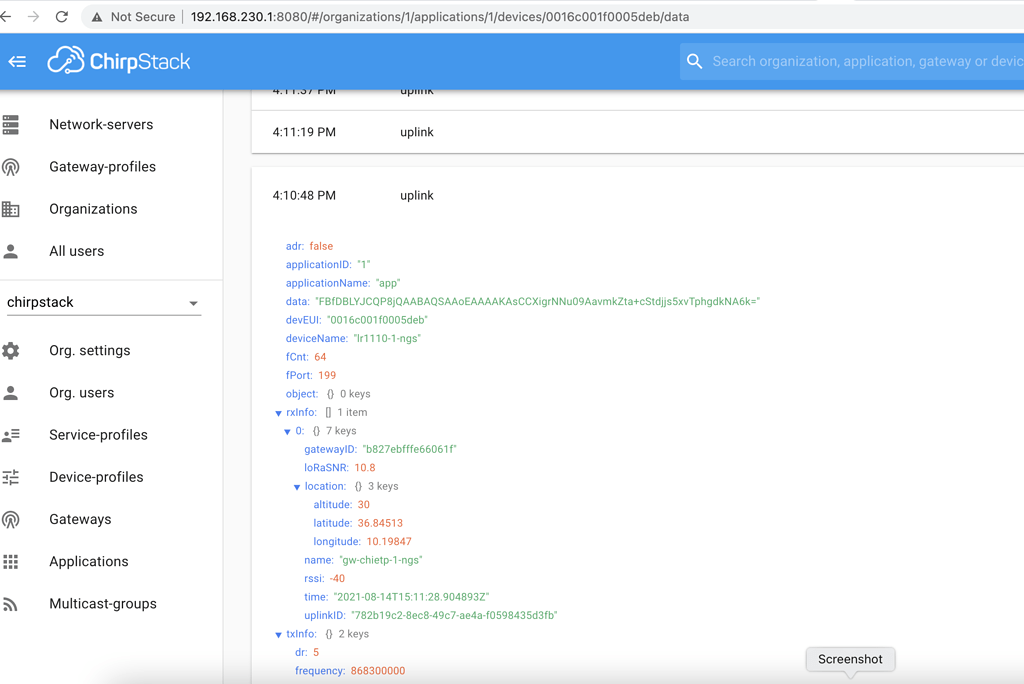Viewport: 1024px width, 684px height.
Task: Click the Multicast-groups feed icon
Action: click(11, 604)
